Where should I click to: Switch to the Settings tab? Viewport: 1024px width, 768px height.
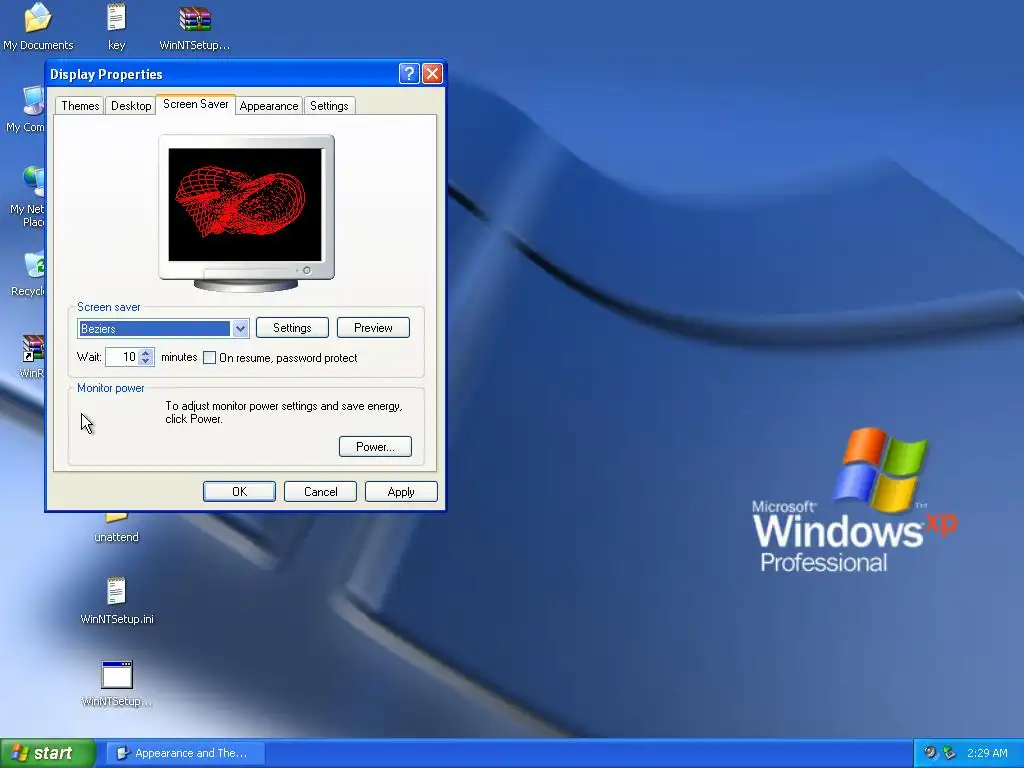click(329, 106)
